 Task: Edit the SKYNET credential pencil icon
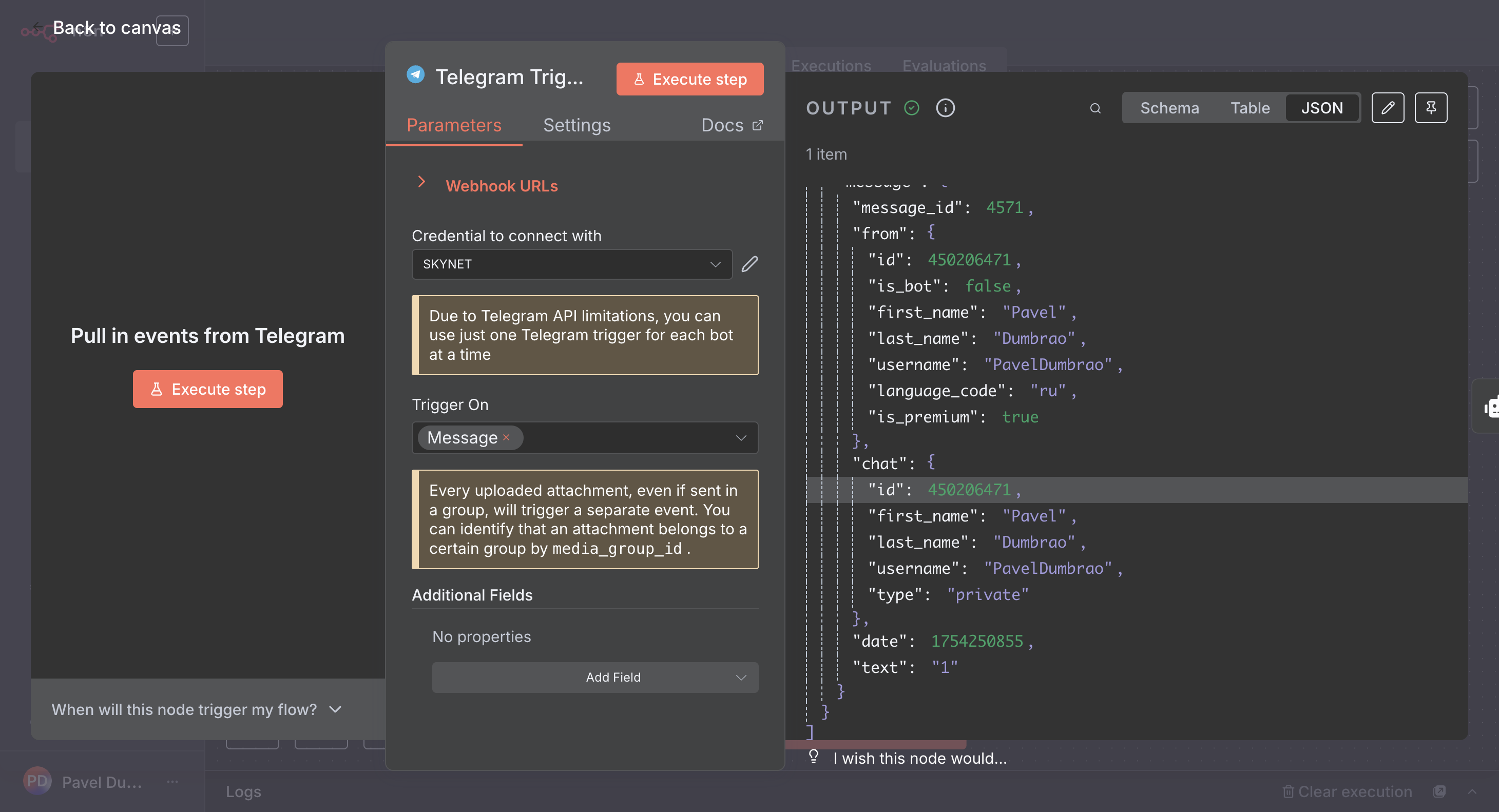750,264
